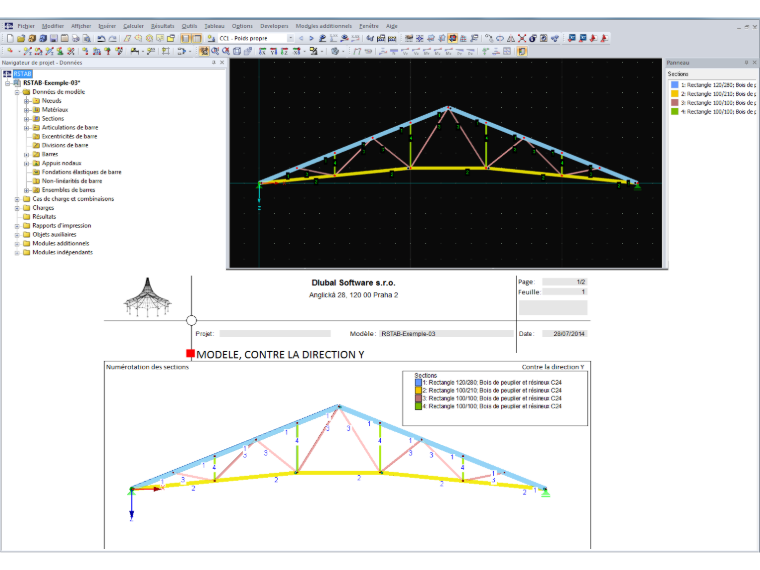Go to previous load case arrow
The height and width of the screenshot is (570, 760).
[x=301, y=38]
